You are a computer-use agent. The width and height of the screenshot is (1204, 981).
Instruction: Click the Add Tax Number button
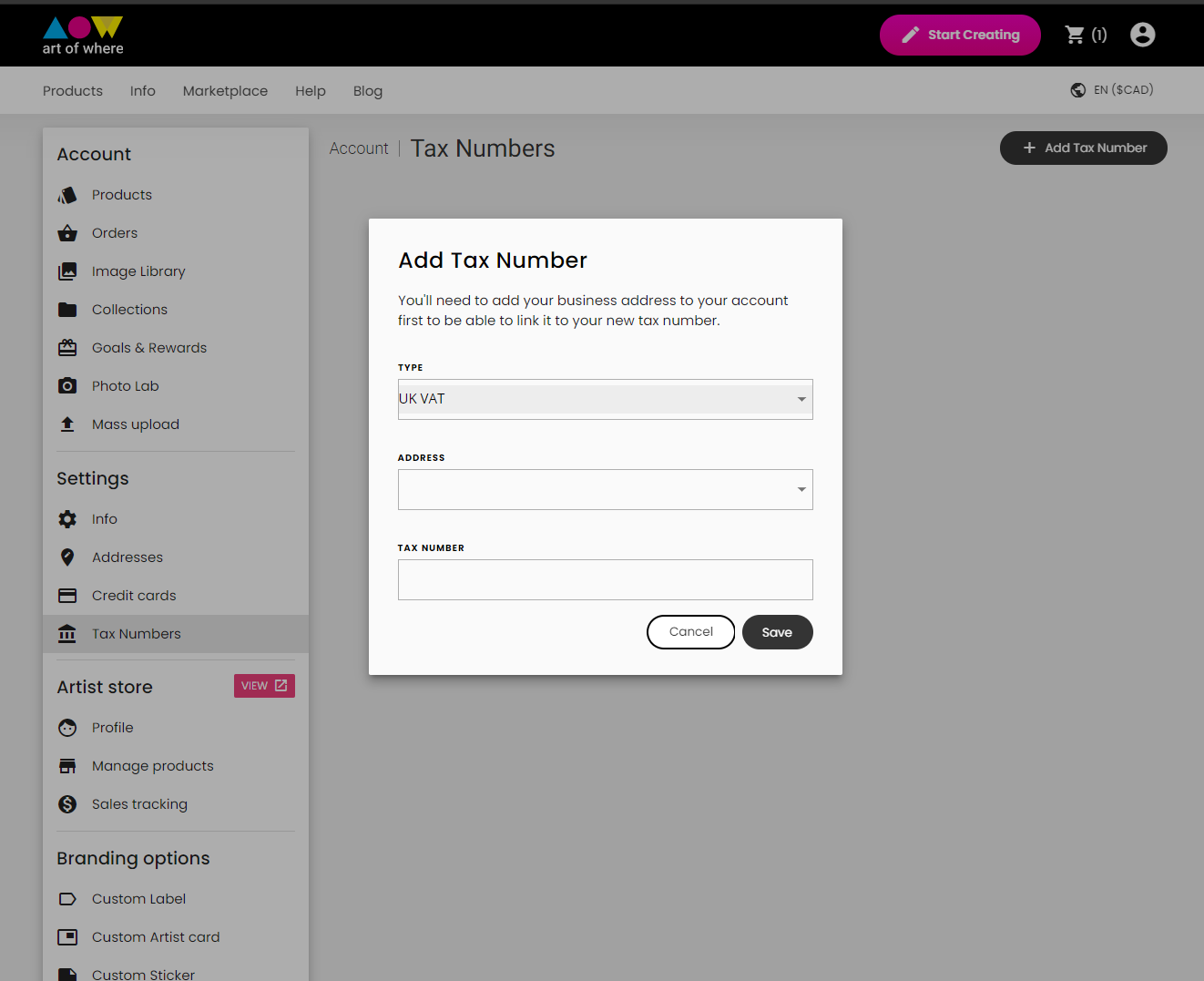coord(1084,148)
